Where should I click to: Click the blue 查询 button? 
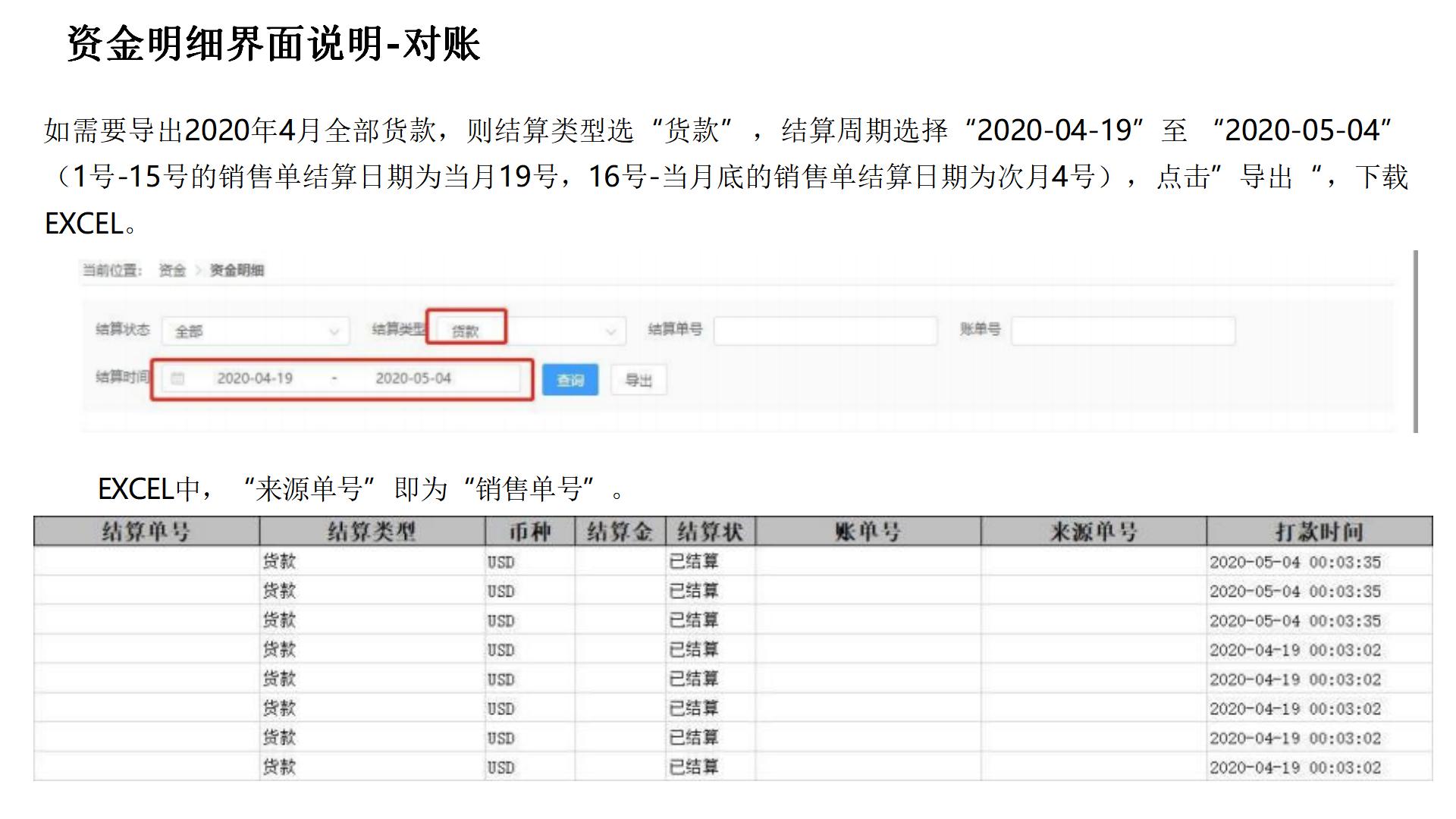tap(570, 379)
